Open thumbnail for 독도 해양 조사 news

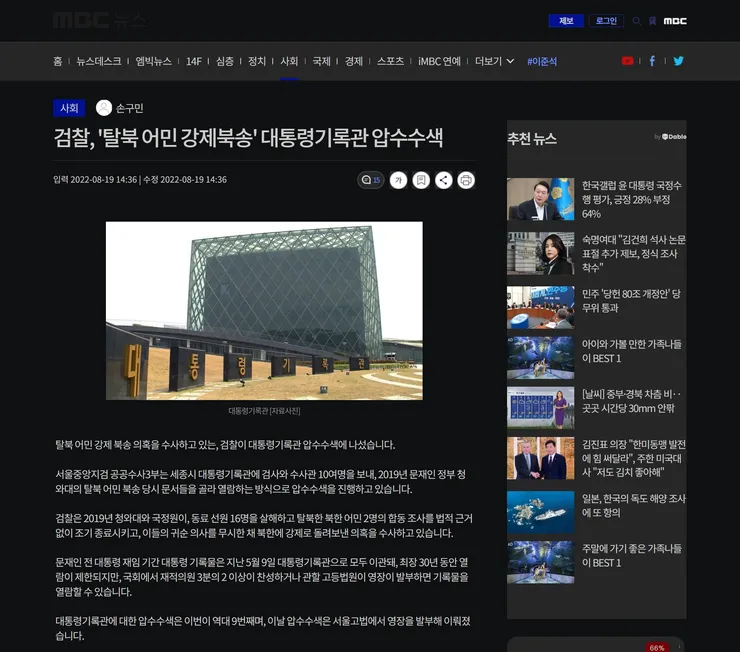click(x=540, y=512)
